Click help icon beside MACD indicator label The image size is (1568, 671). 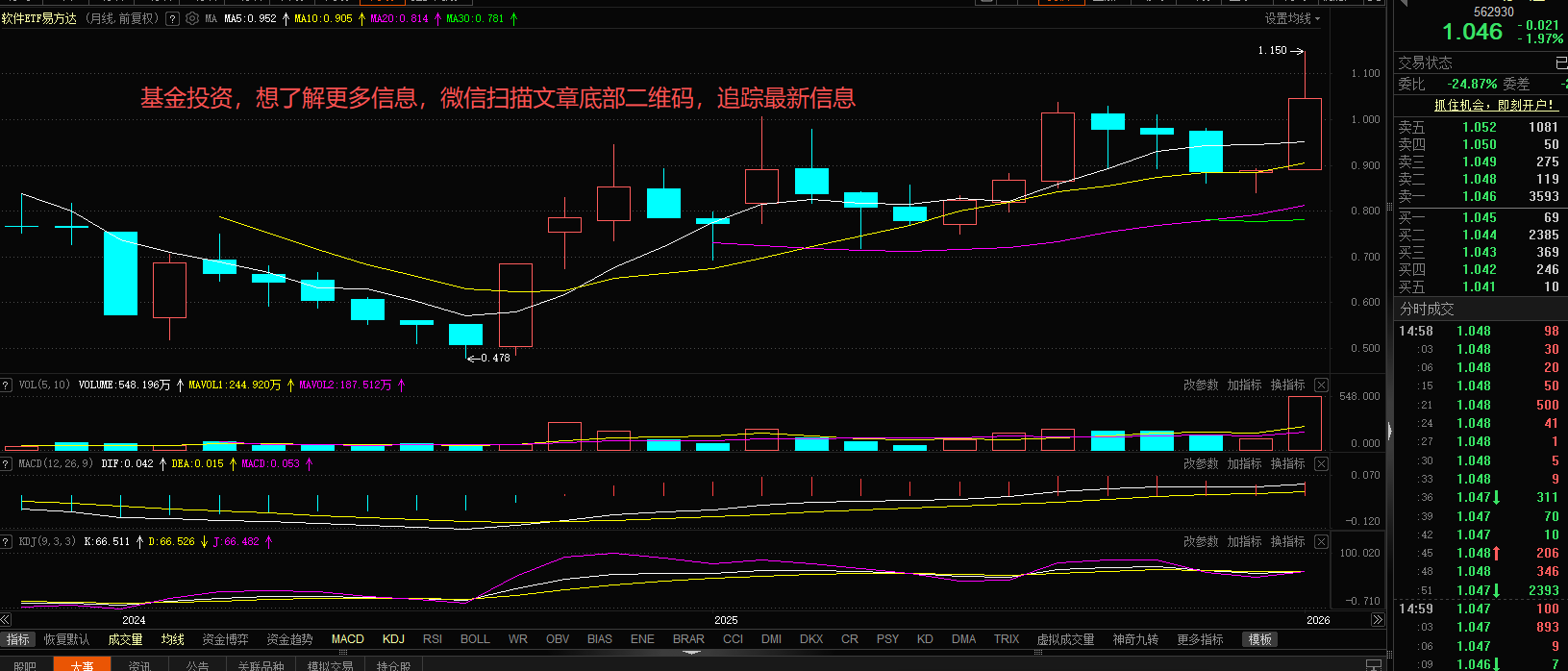pos(7,463)
